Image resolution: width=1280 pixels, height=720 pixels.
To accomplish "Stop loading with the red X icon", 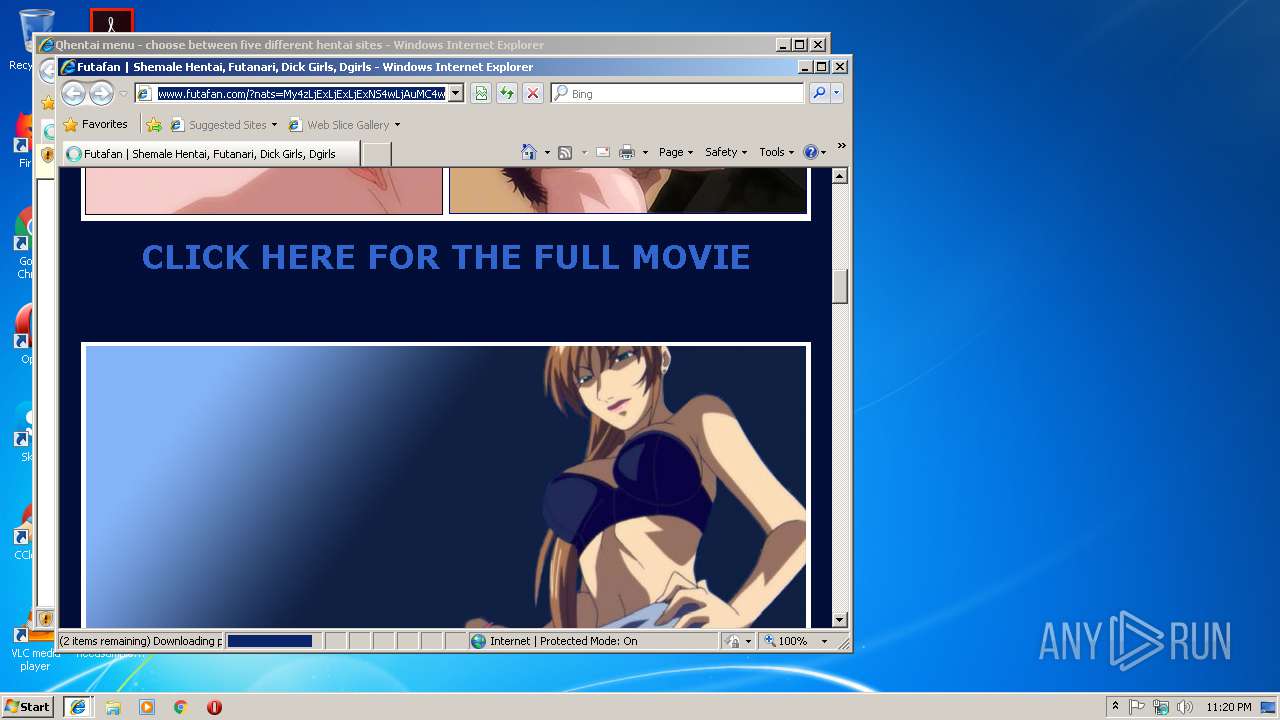I will 533,93.
